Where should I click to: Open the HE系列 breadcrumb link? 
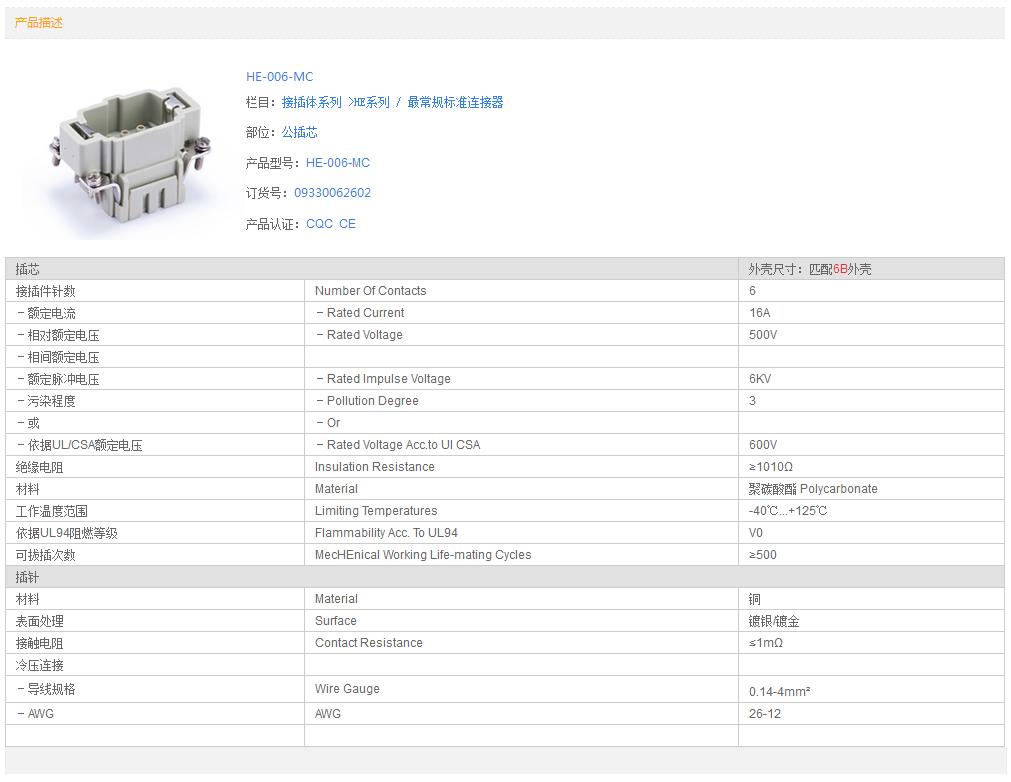tap(372, 102)
